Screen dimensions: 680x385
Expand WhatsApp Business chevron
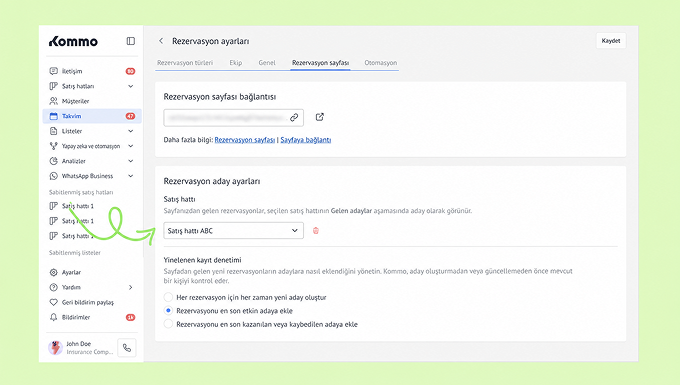click(x=131, y=176)
